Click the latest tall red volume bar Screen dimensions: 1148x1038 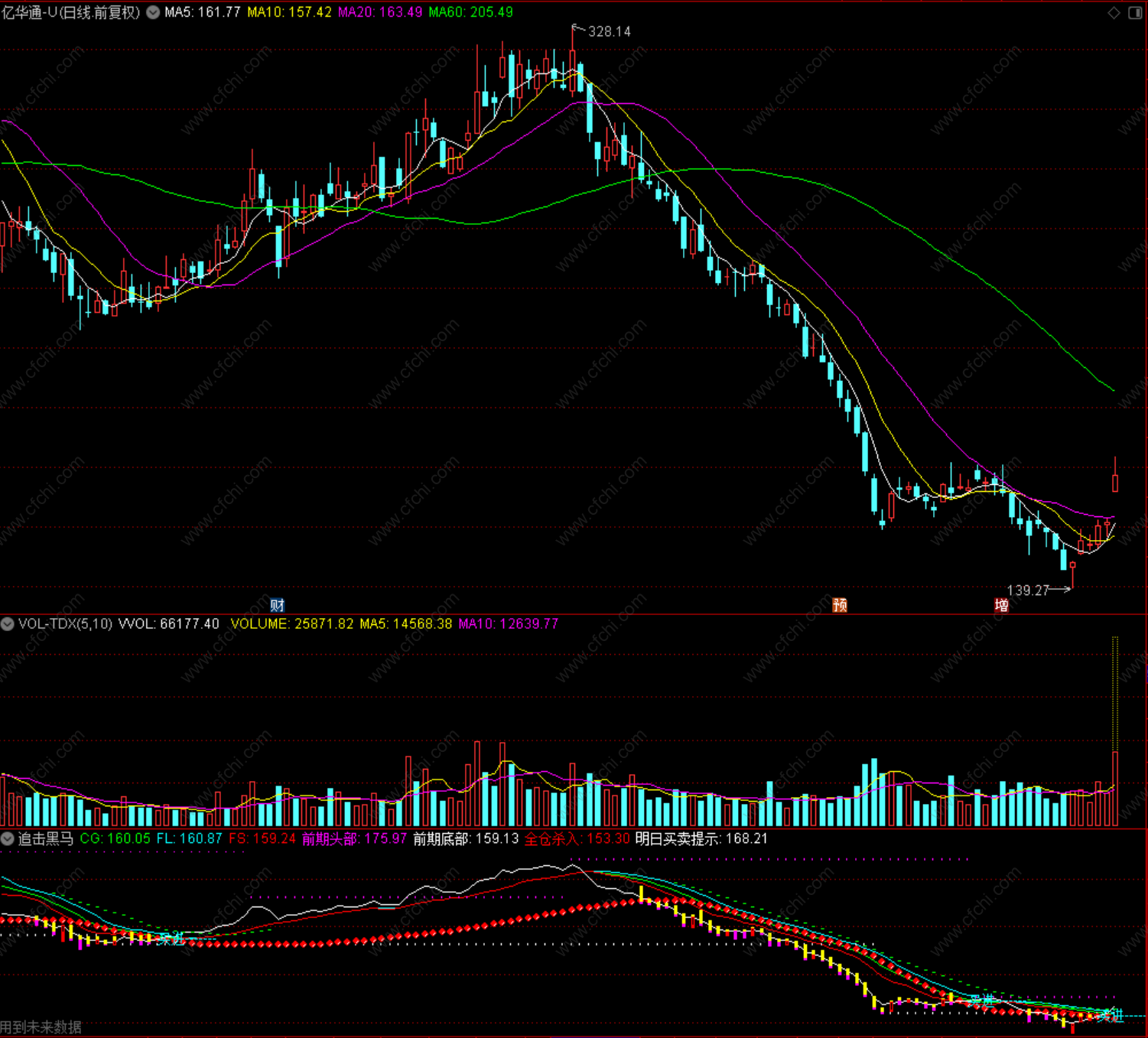click(1115, 789)
